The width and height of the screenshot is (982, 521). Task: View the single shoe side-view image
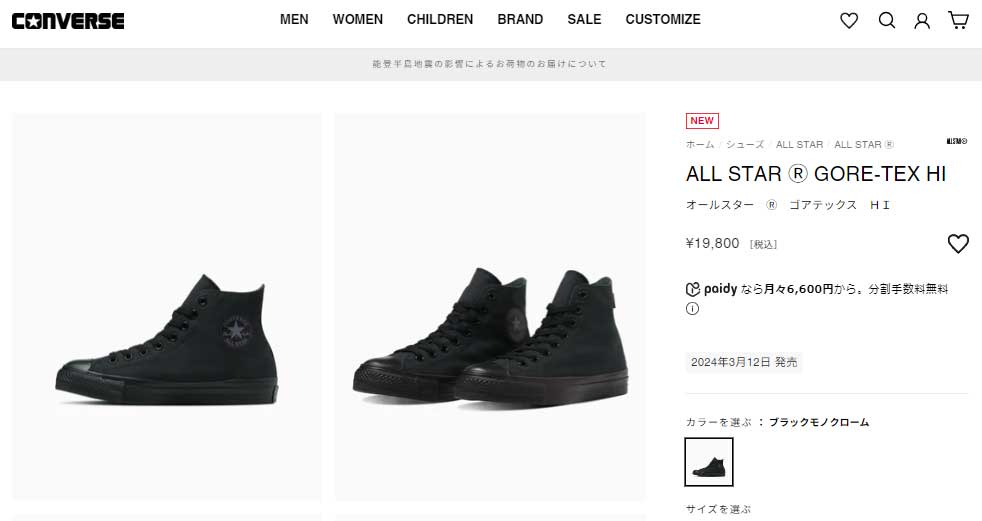click(x=167, y=306)
